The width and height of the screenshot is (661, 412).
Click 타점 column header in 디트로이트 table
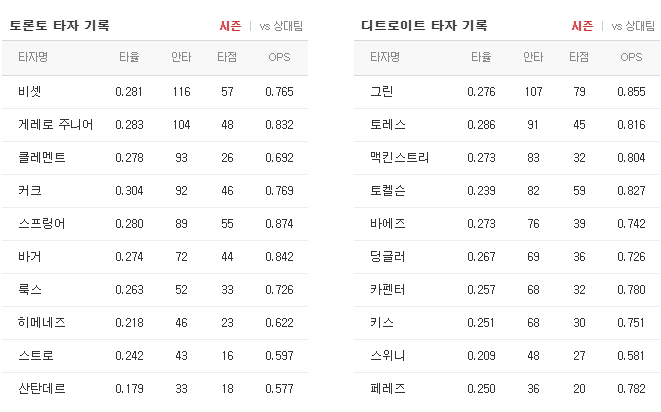tap(579, 57)
